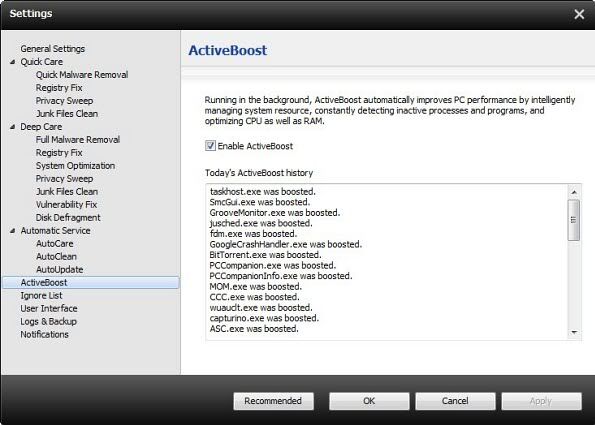This screenshot has height=425, width=595.
Task: Click the history list scroll down arrow
Action: [574, 332]
